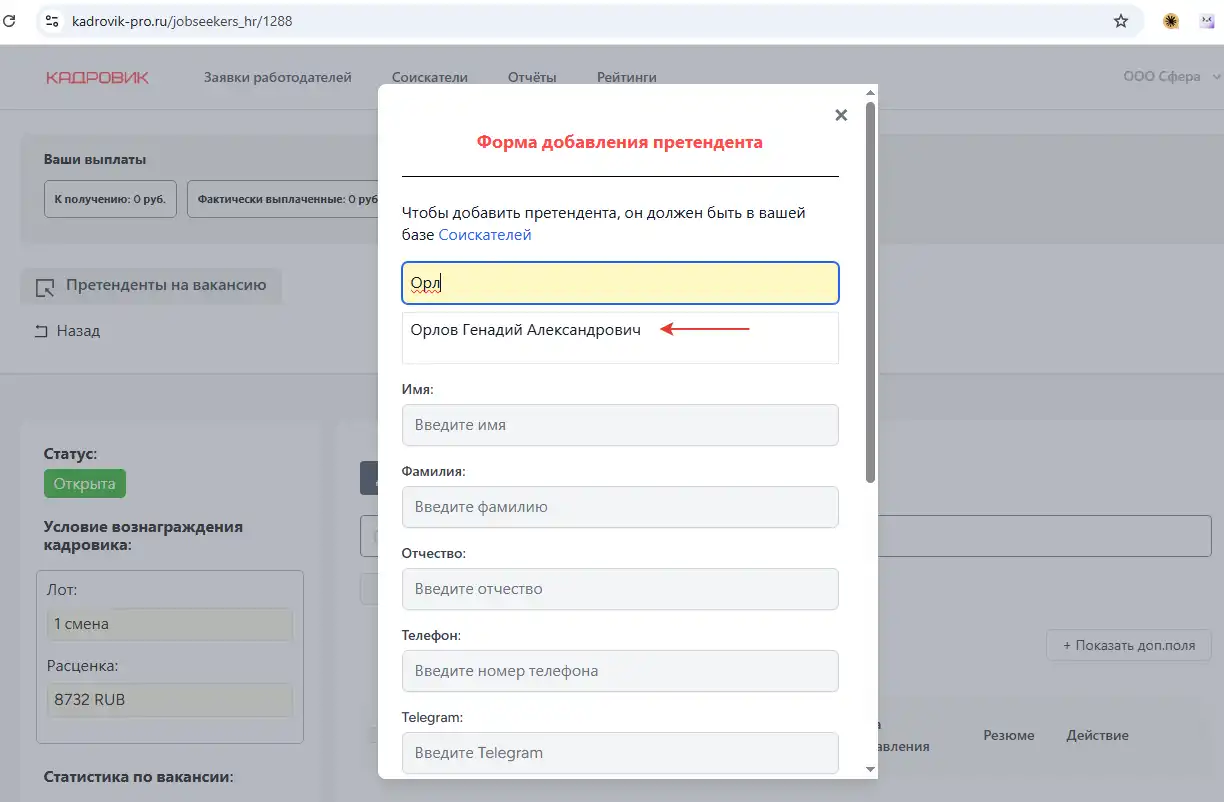The height and width of the screenshot is (802, 1224).
Task: Click the applicant search field containing Орл
Action: (x=620, y=283)
